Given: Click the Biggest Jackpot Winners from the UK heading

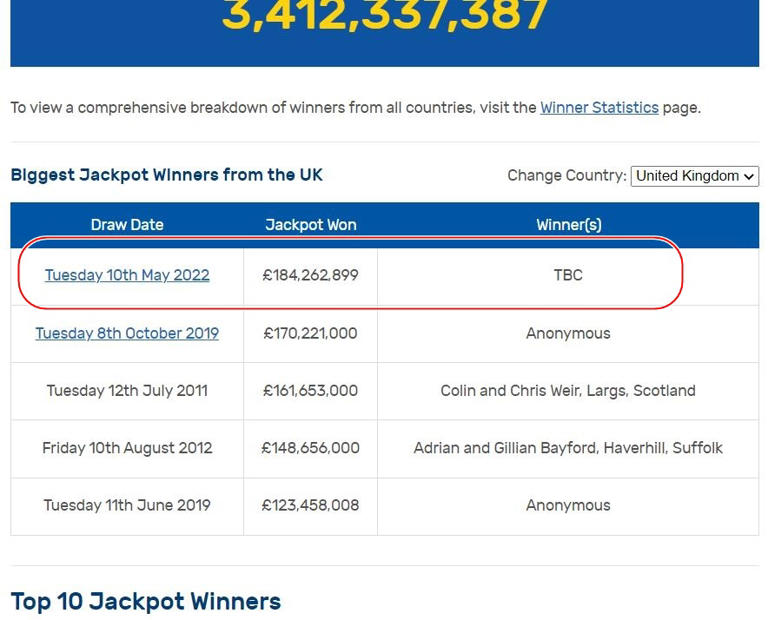Looking at the screenshot, I should (x=167, y=175).
